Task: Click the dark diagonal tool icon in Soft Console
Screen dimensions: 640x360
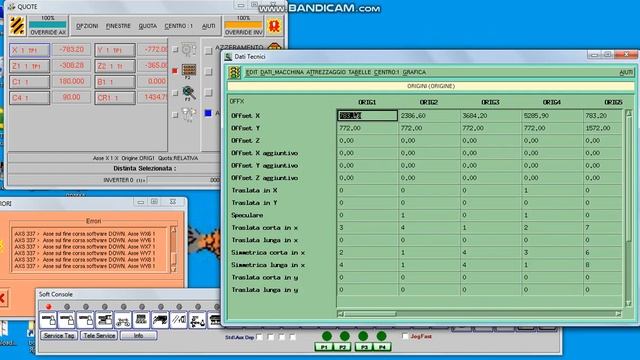Action: click(x=160, y=320)
